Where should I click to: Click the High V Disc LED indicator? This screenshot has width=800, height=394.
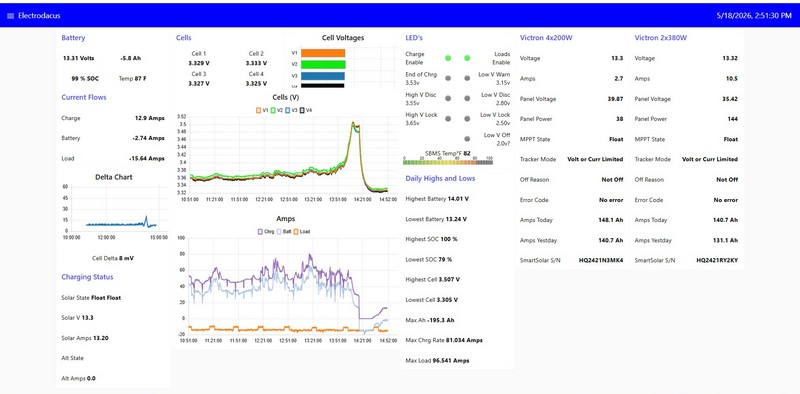(x=448, y=98)
